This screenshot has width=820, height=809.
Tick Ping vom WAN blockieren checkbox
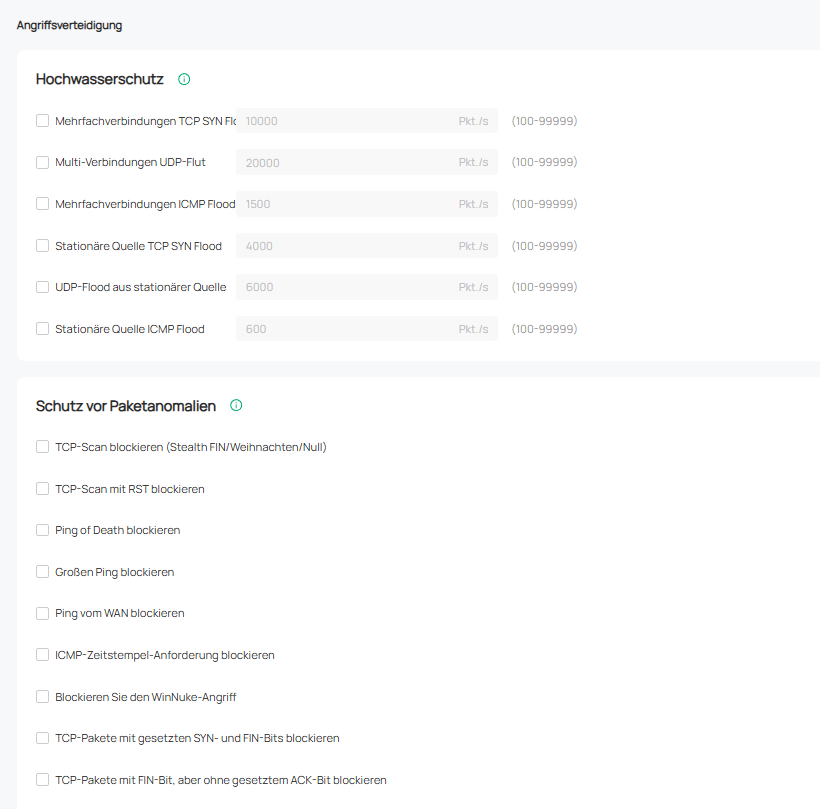43,613
